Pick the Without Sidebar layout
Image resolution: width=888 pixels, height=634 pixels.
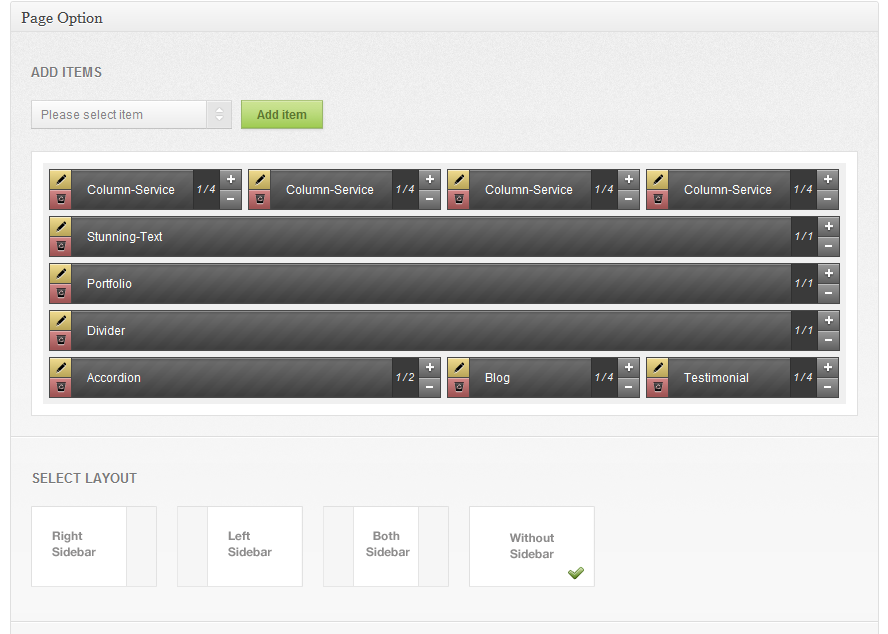pos(532,546)
